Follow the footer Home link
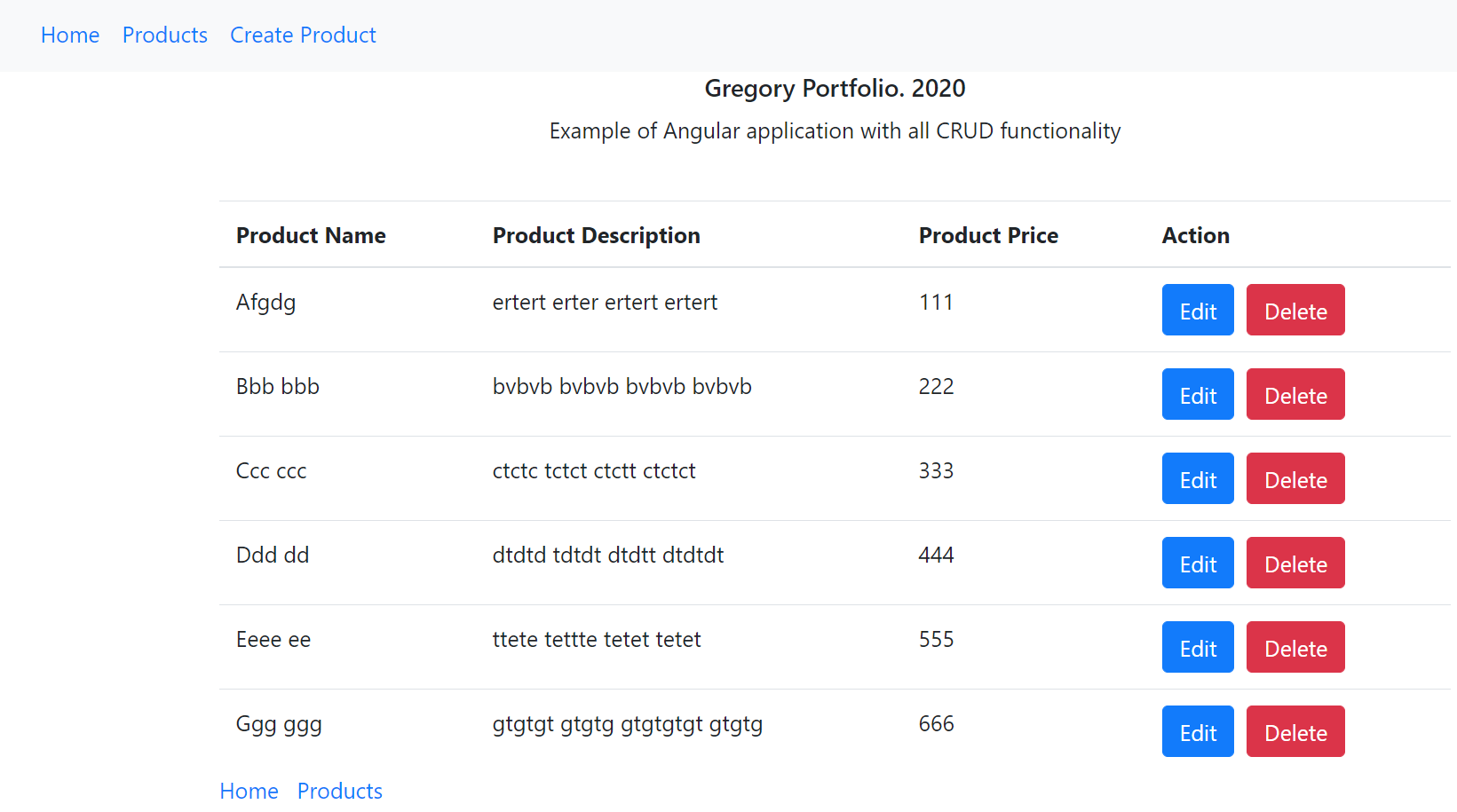 tap(249, 791)
